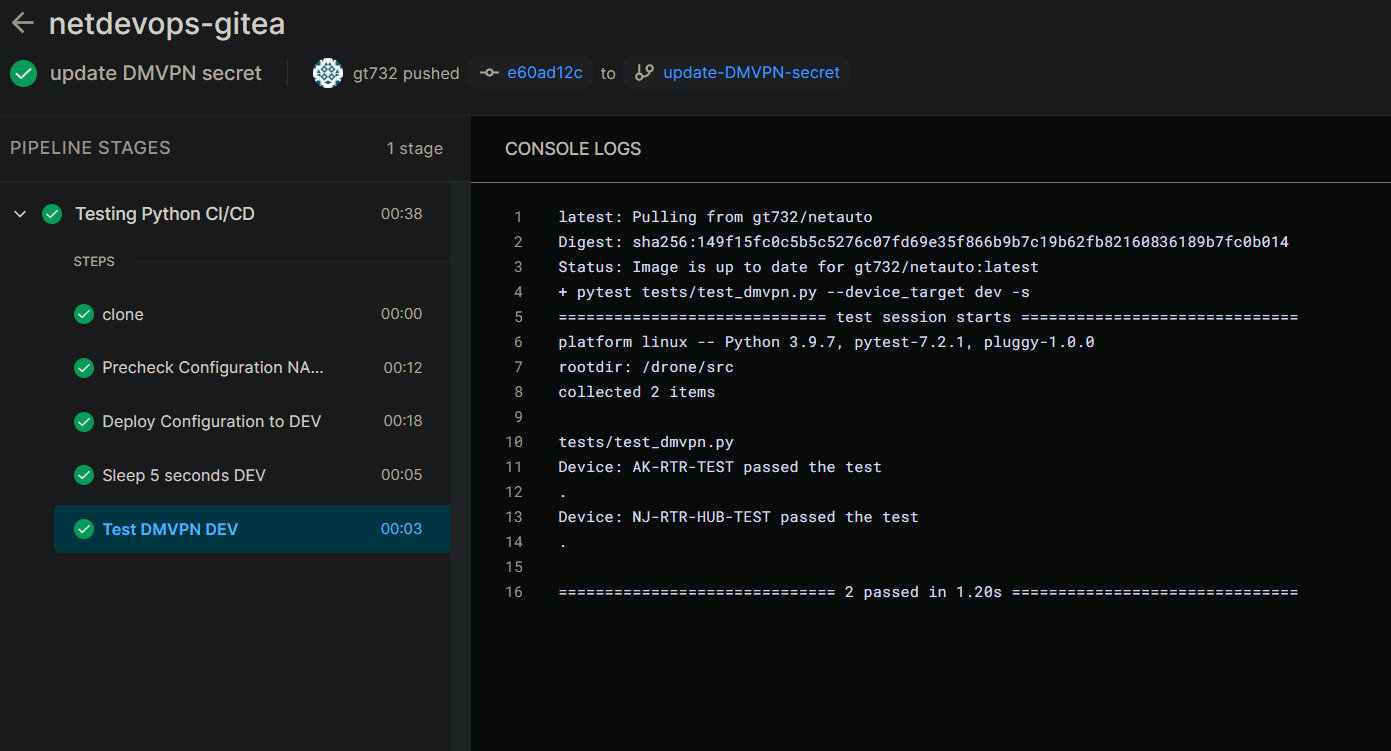Viewport: 1391px width, 751px height.
Task: Open commit link e60ad12c
Action: tap(544, 73)
